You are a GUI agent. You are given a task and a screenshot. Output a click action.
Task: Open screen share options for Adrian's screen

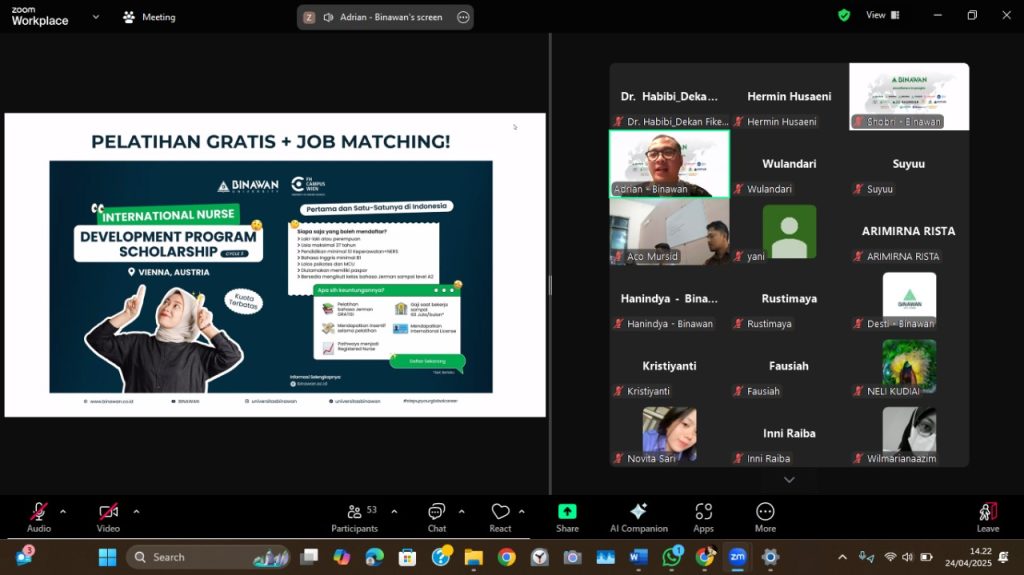coord(462,17)
